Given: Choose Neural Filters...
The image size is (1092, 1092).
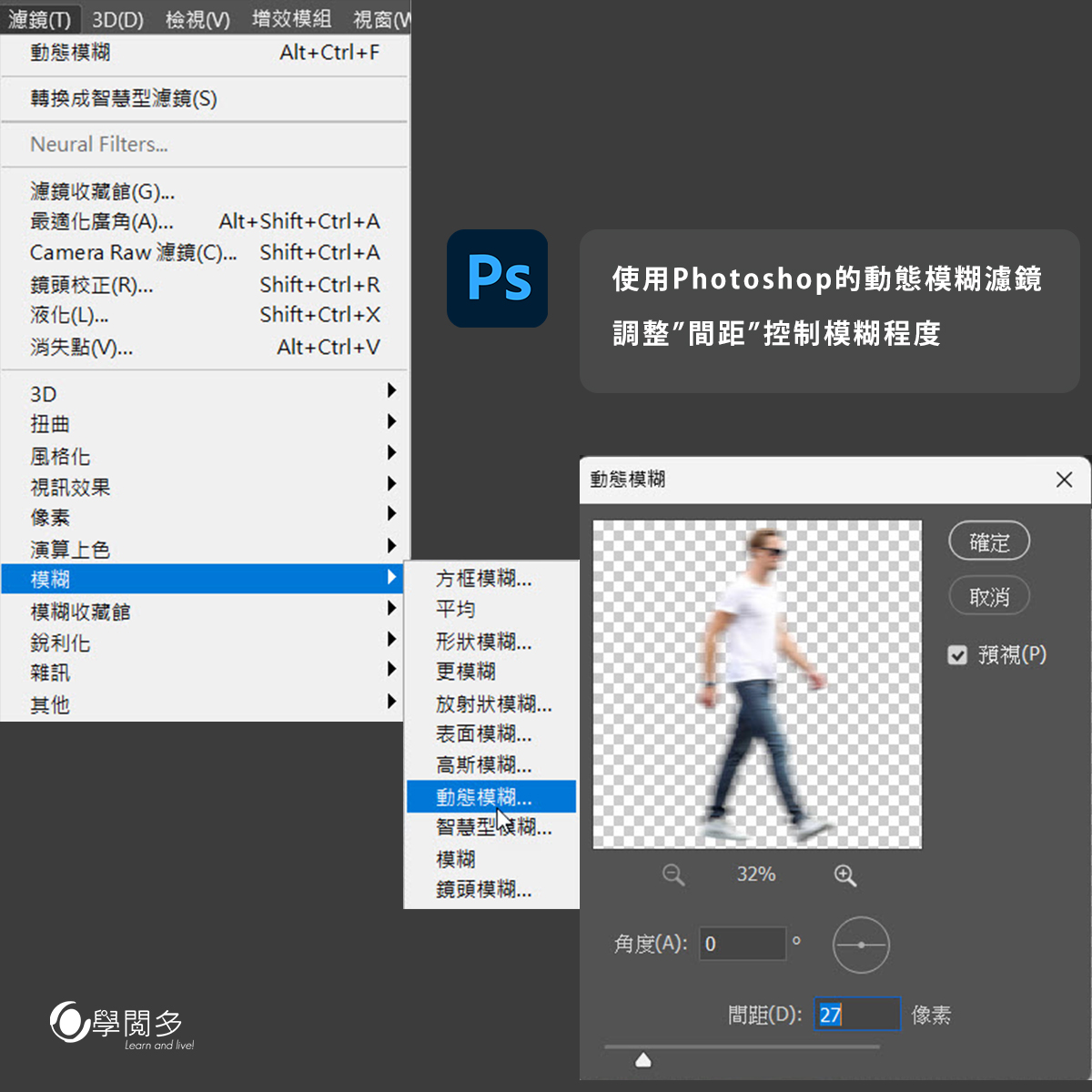Looking at the screenshot, I should 205,144.
